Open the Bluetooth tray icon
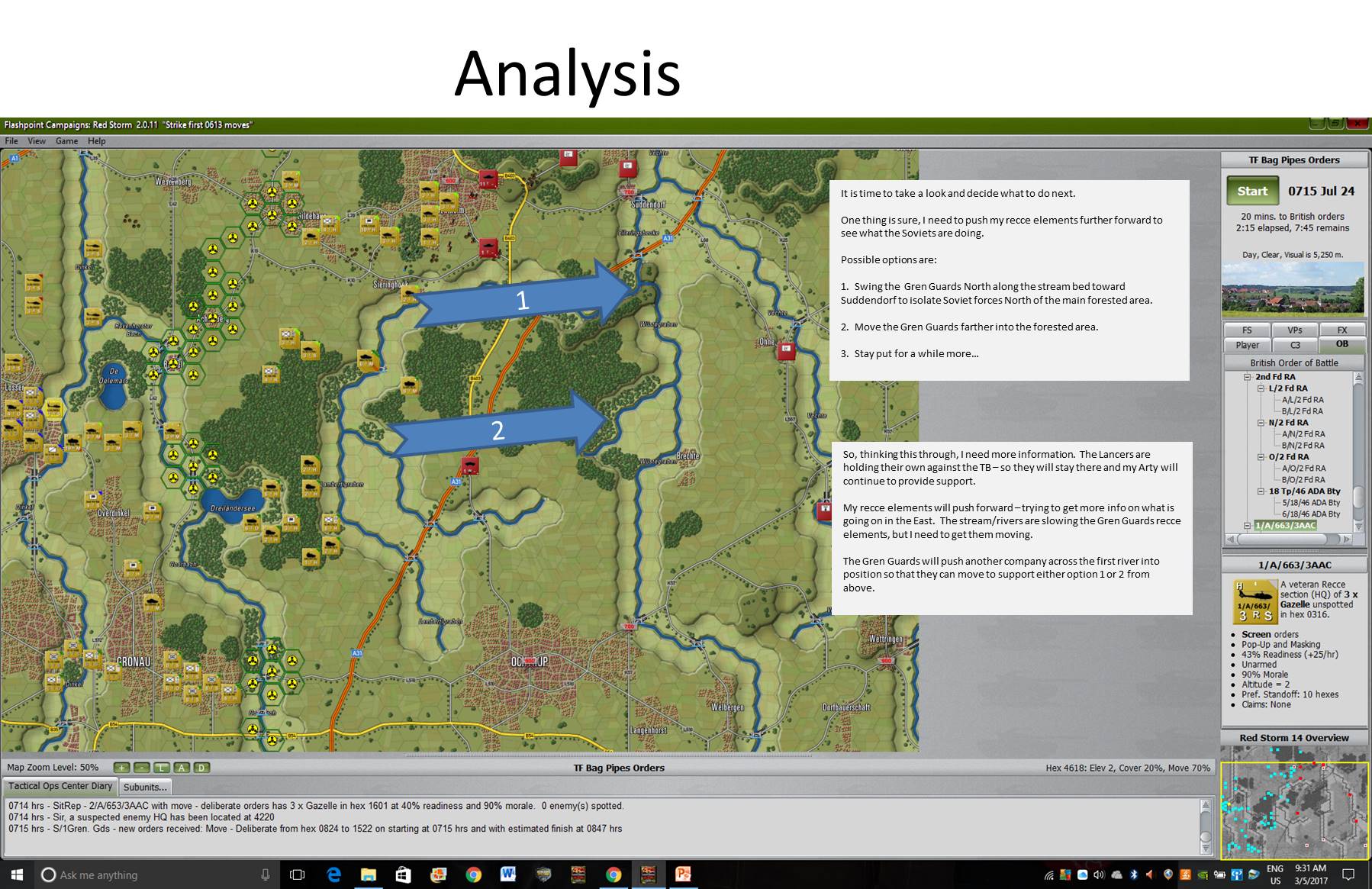Viewport: 1372px width, 889px height. pyautogui.click(x=1134, y=875)
